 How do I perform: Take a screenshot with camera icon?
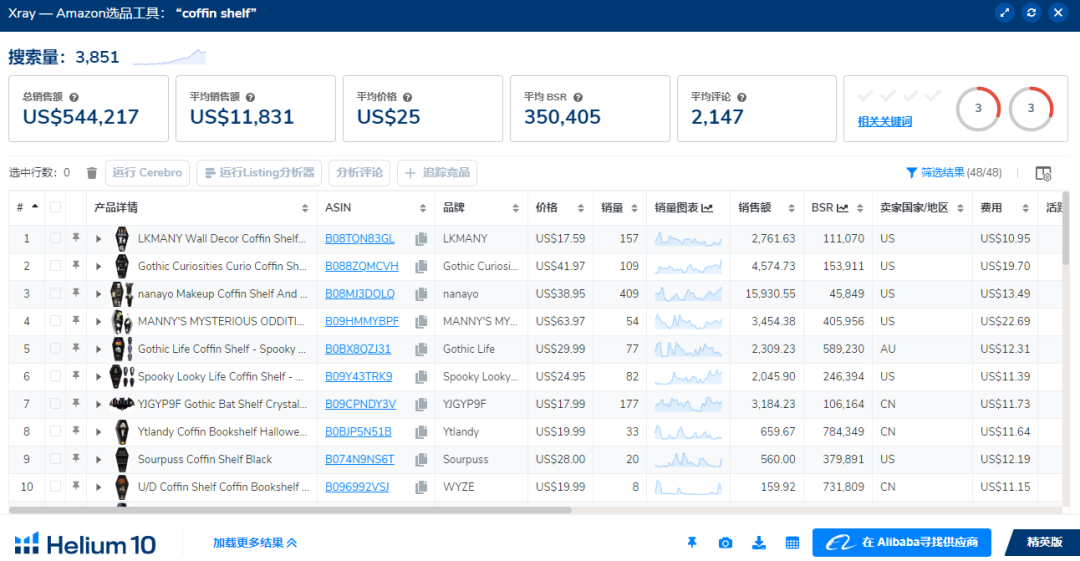click(725, 543)
